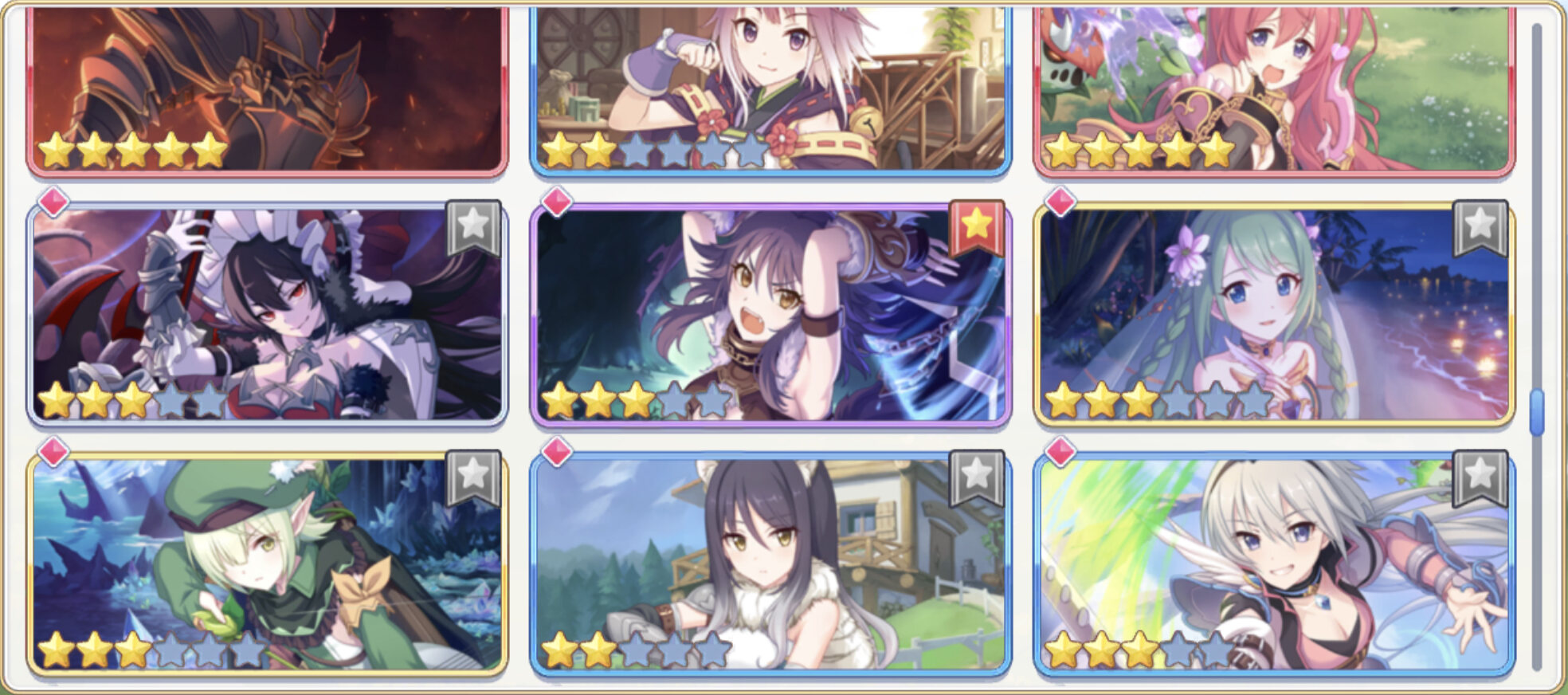Click star rating row on purple-framed wolf girl
Screen dimensions: 1568x695
636,400
